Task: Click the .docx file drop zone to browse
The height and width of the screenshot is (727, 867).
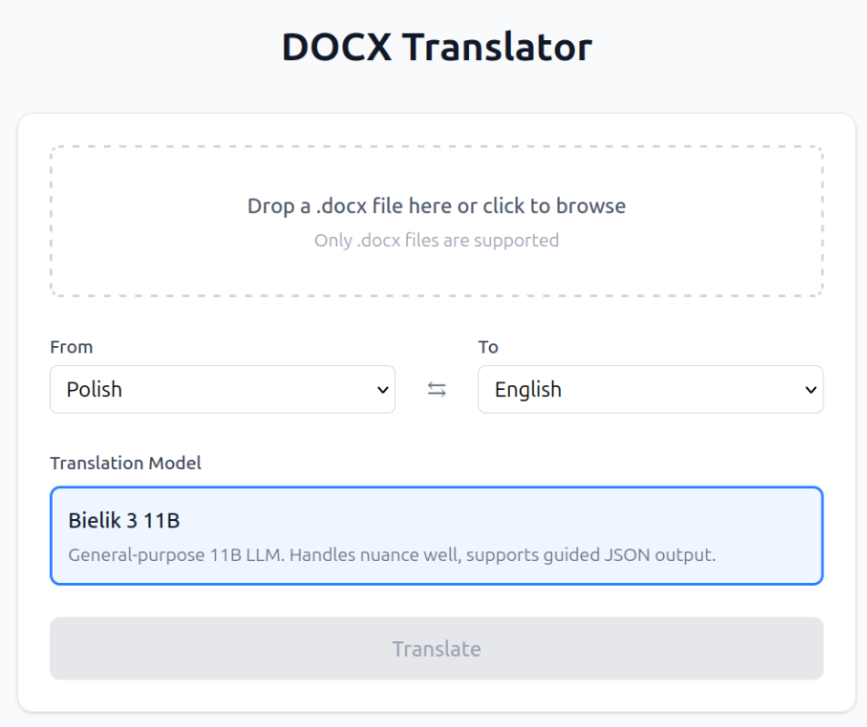Action: click(x=436, y=221)
